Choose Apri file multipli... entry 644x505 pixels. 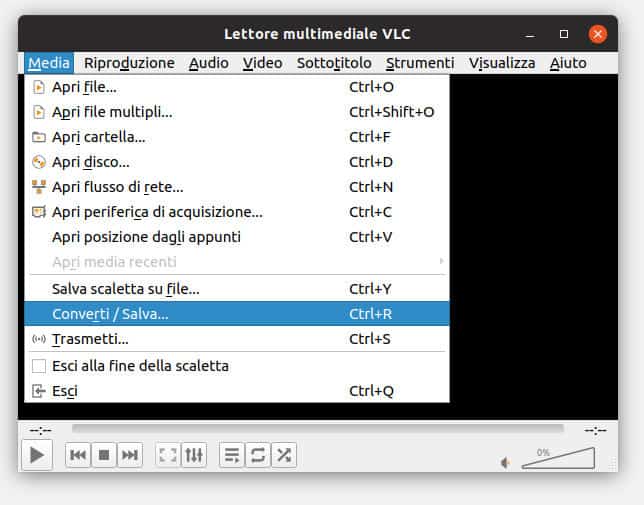pyautogui.click(x=237, y=112)
